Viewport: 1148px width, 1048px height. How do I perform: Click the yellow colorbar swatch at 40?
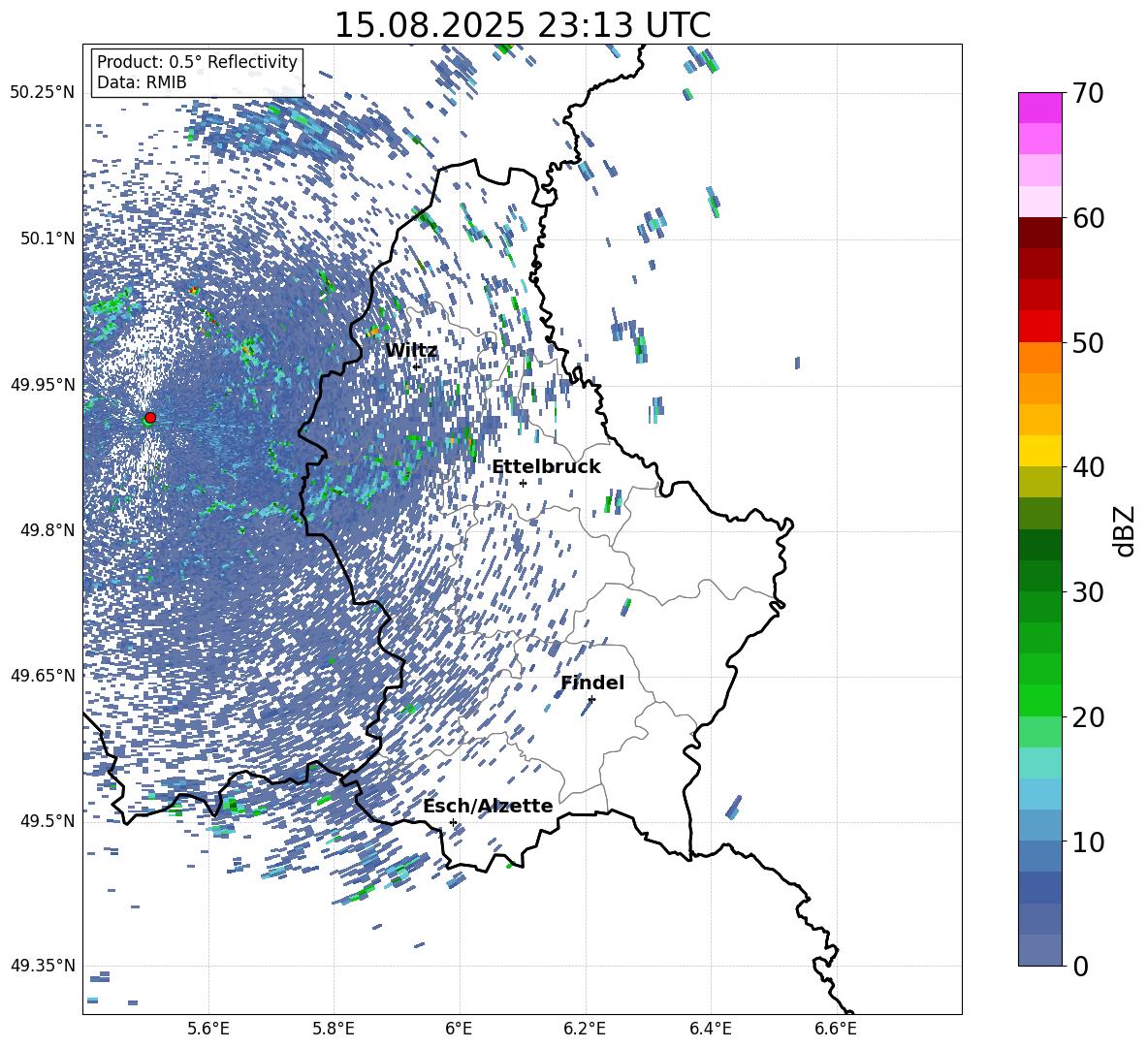[1040, 451]
